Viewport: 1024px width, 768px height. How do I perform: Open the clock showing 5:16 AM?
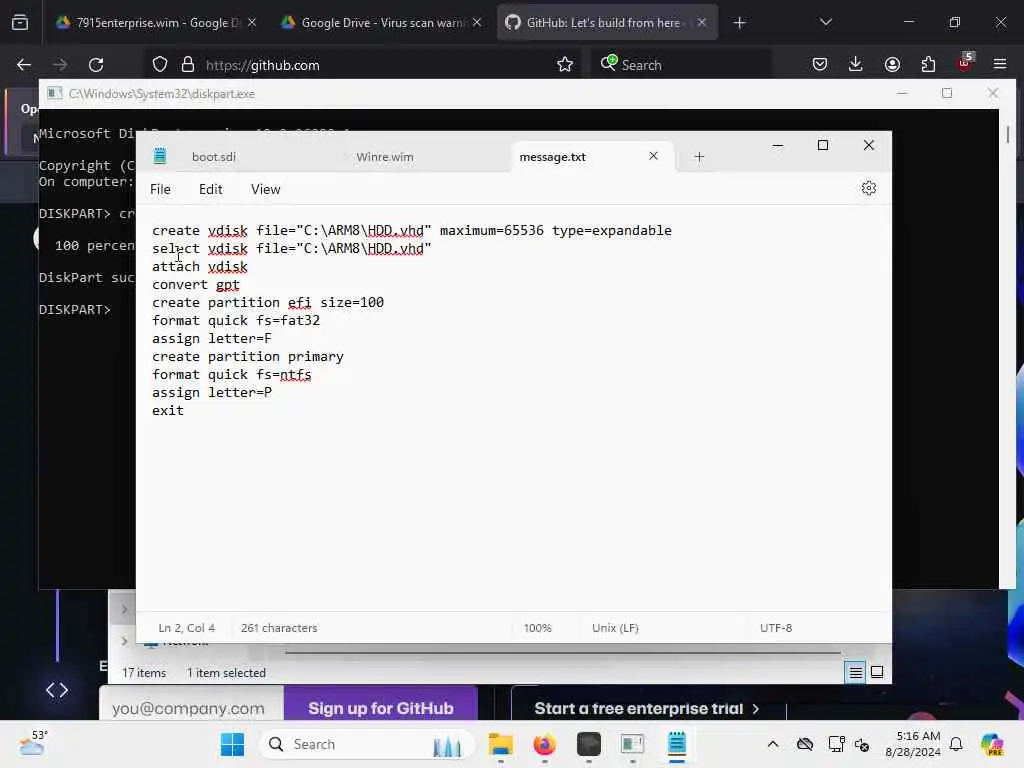click(912, 744)
